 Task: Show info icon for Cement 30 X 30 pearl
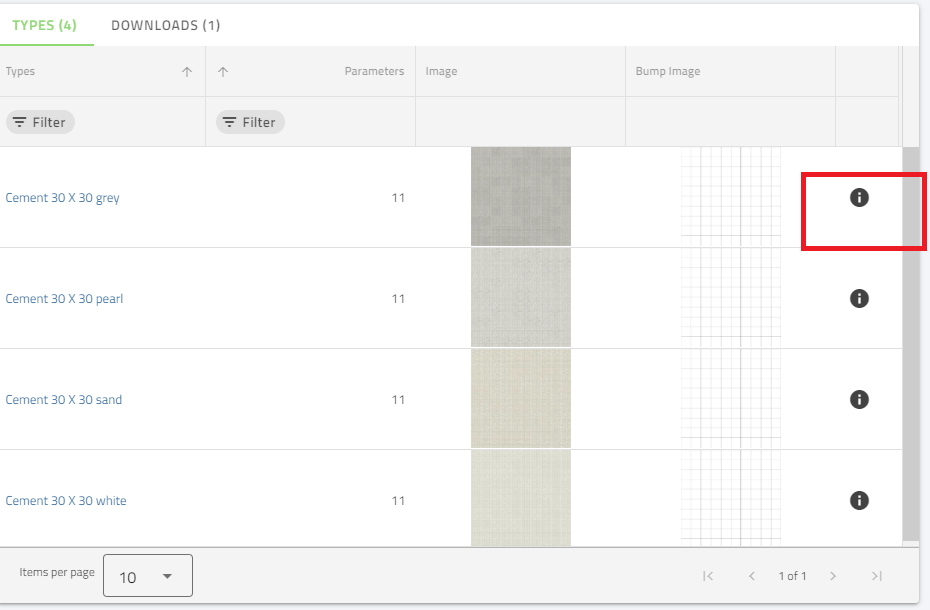tap(858, 298)
